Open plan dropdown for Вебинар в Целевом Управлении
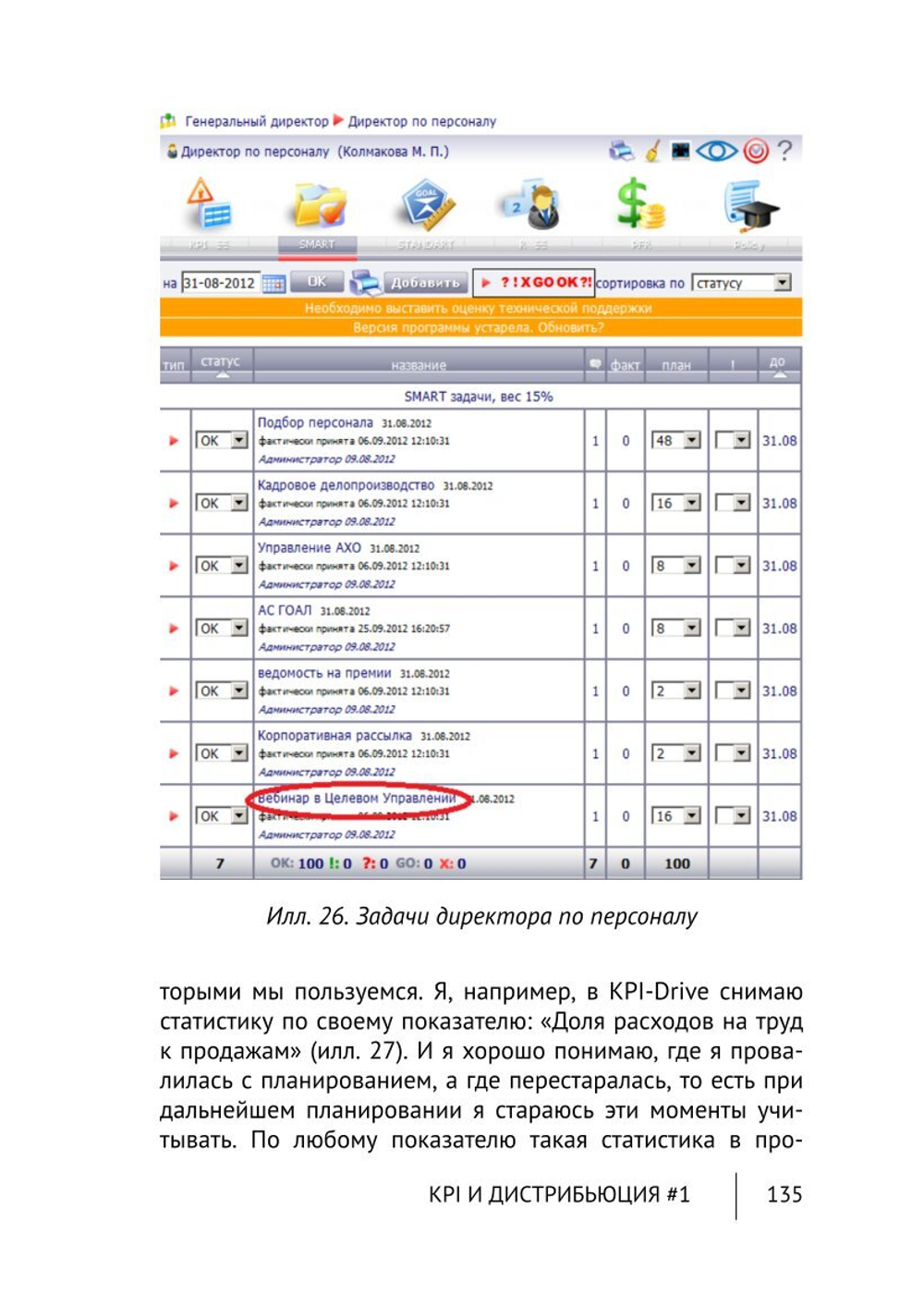924x1307 pixels. (676, 816)
